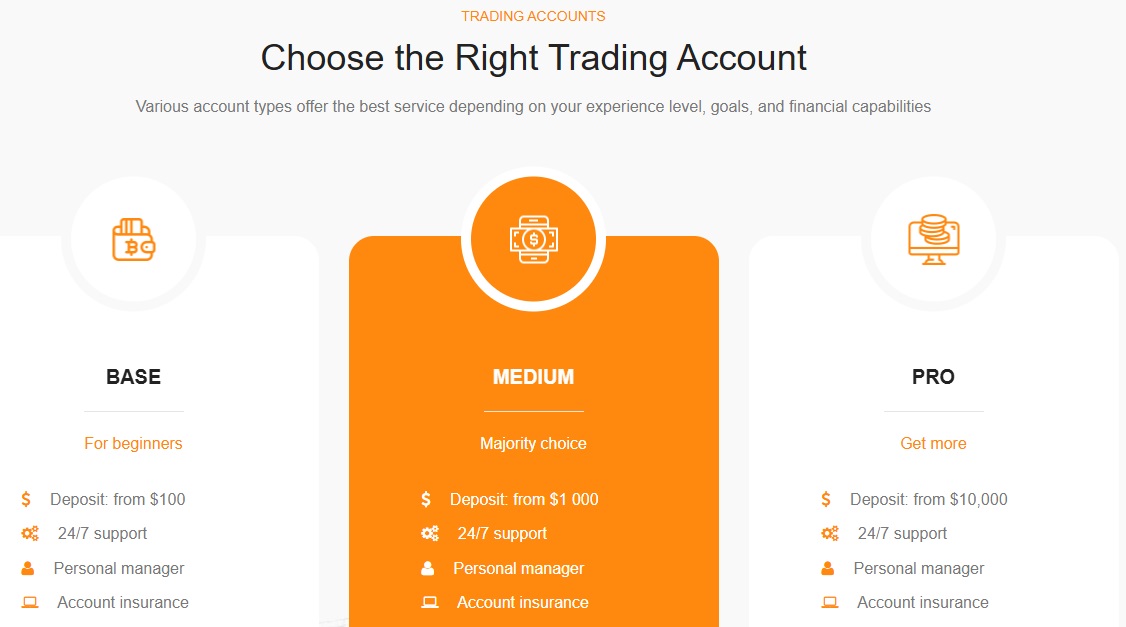Select the MEDIUM account title
1126x627 pixels.
click(x=534, y=377)
